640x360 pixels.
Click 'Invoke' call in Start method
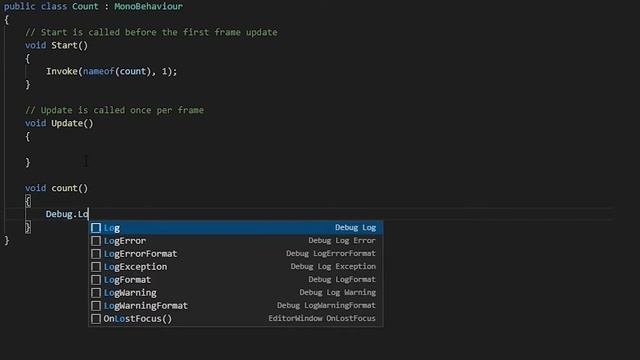coord(62,71)
